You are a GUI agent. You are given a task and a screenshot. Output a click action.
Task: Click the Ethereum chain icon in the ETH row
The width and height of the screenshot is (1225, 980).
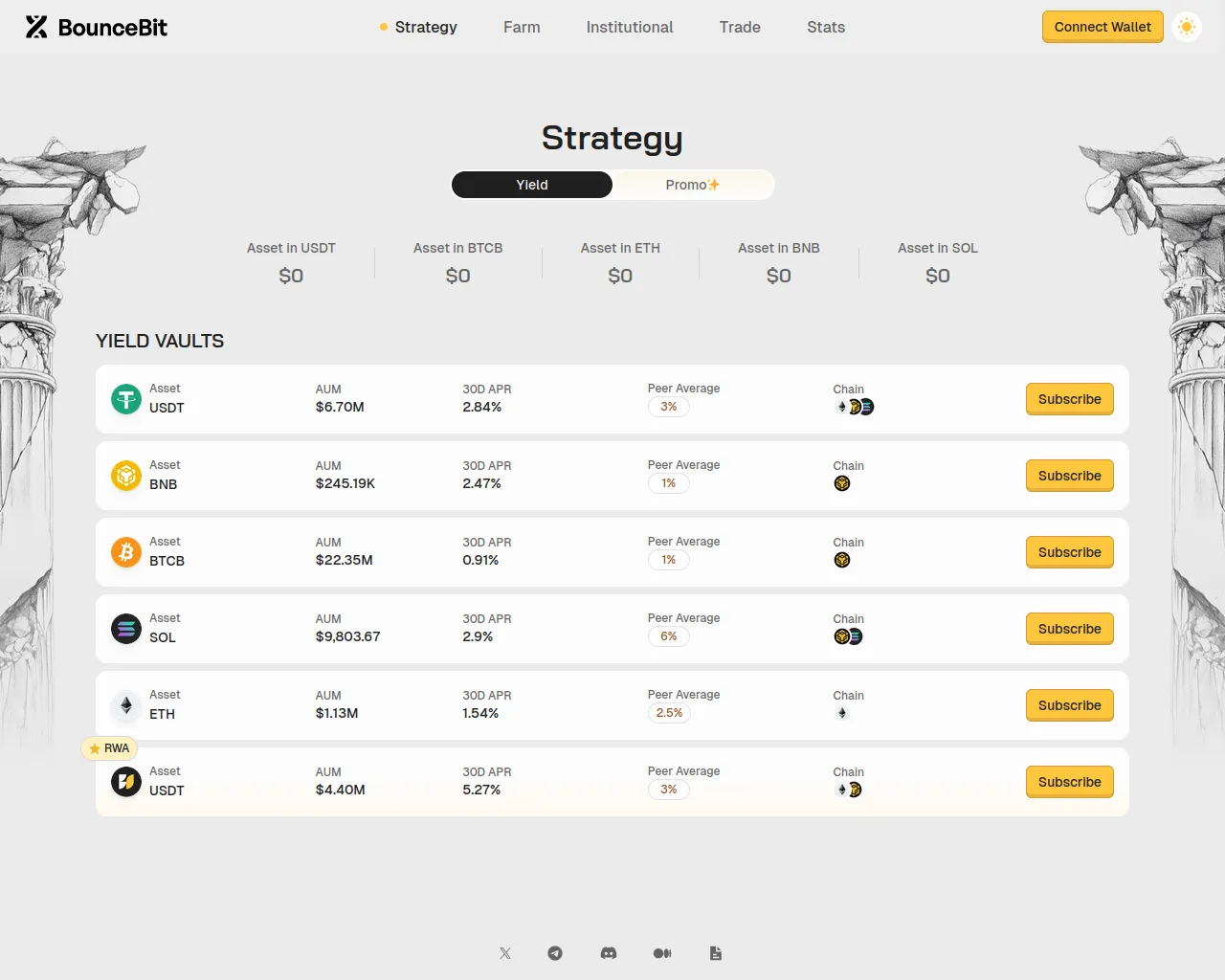point(842,713)
